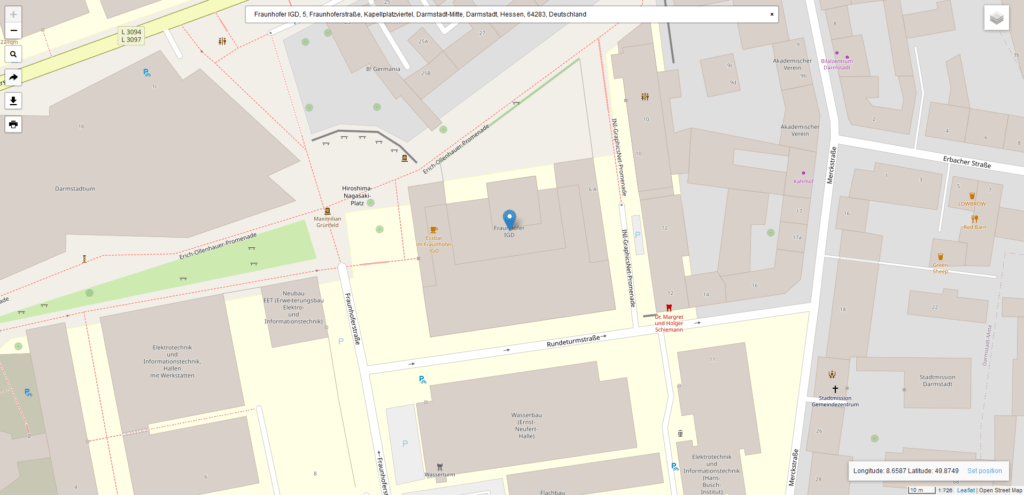Click the Erbacher Straße street label
Viewport: 1024px width, 495px height.
(x=967, y=162)
